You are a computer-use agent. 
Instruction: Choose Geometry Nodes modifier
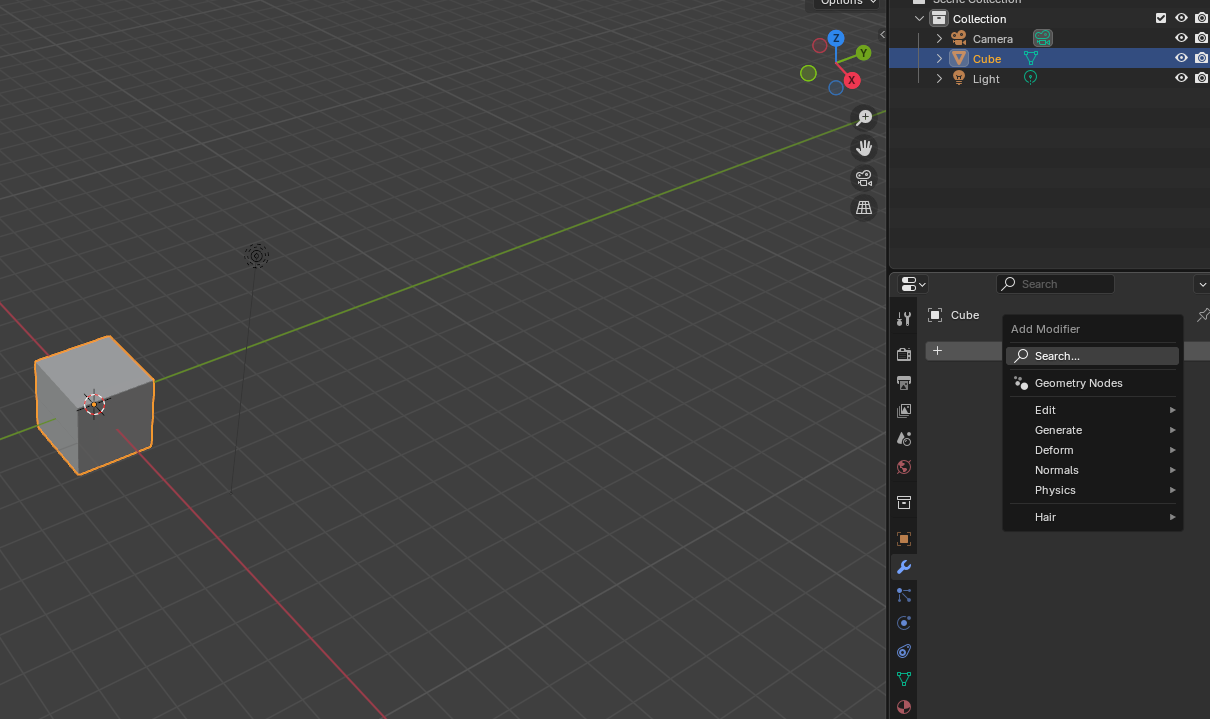1093,383
